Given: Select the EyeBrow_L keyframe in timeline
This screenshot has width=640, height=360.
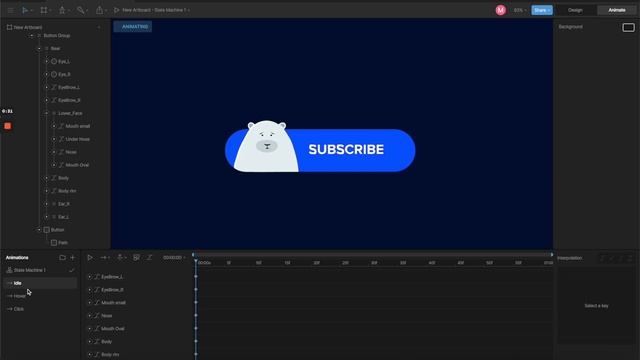Looking at the screenshot, I should 196,277.
